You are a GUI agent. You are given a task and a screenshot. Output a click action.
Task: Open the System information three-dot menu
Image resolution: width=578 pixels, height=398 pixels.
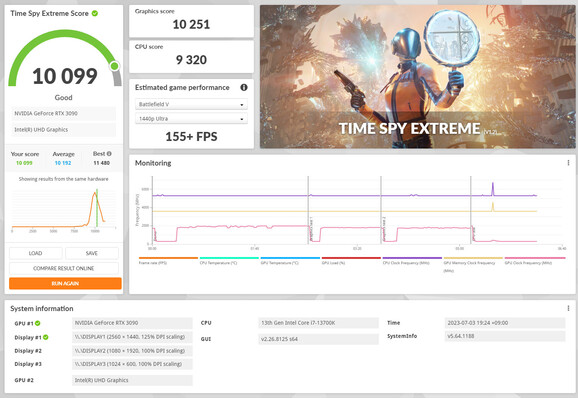(568, 308)
